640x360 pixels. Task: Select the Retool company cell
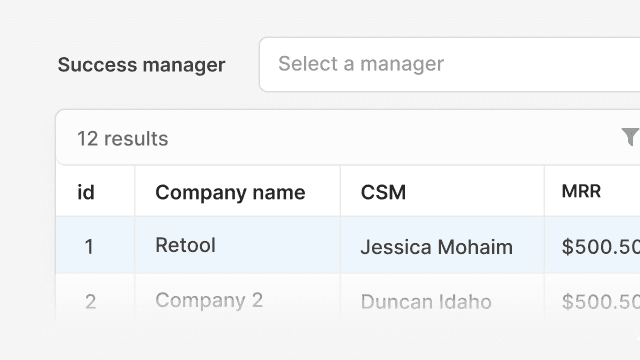pos(238,245)
